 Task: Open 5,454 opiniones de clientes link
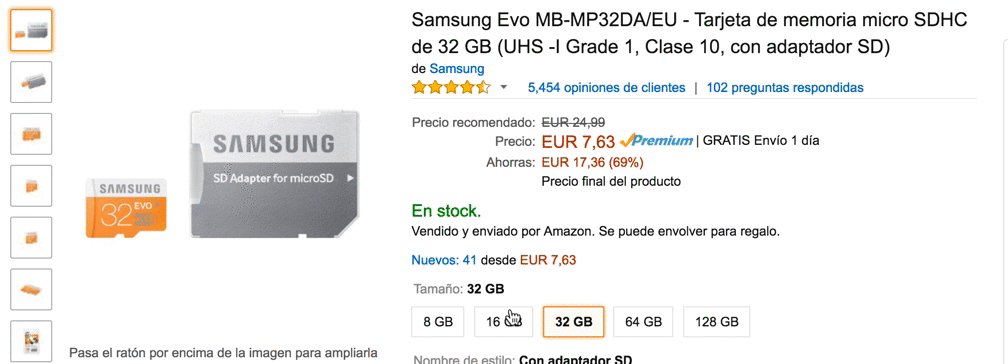pyautogui.click(x=606, y=87)
